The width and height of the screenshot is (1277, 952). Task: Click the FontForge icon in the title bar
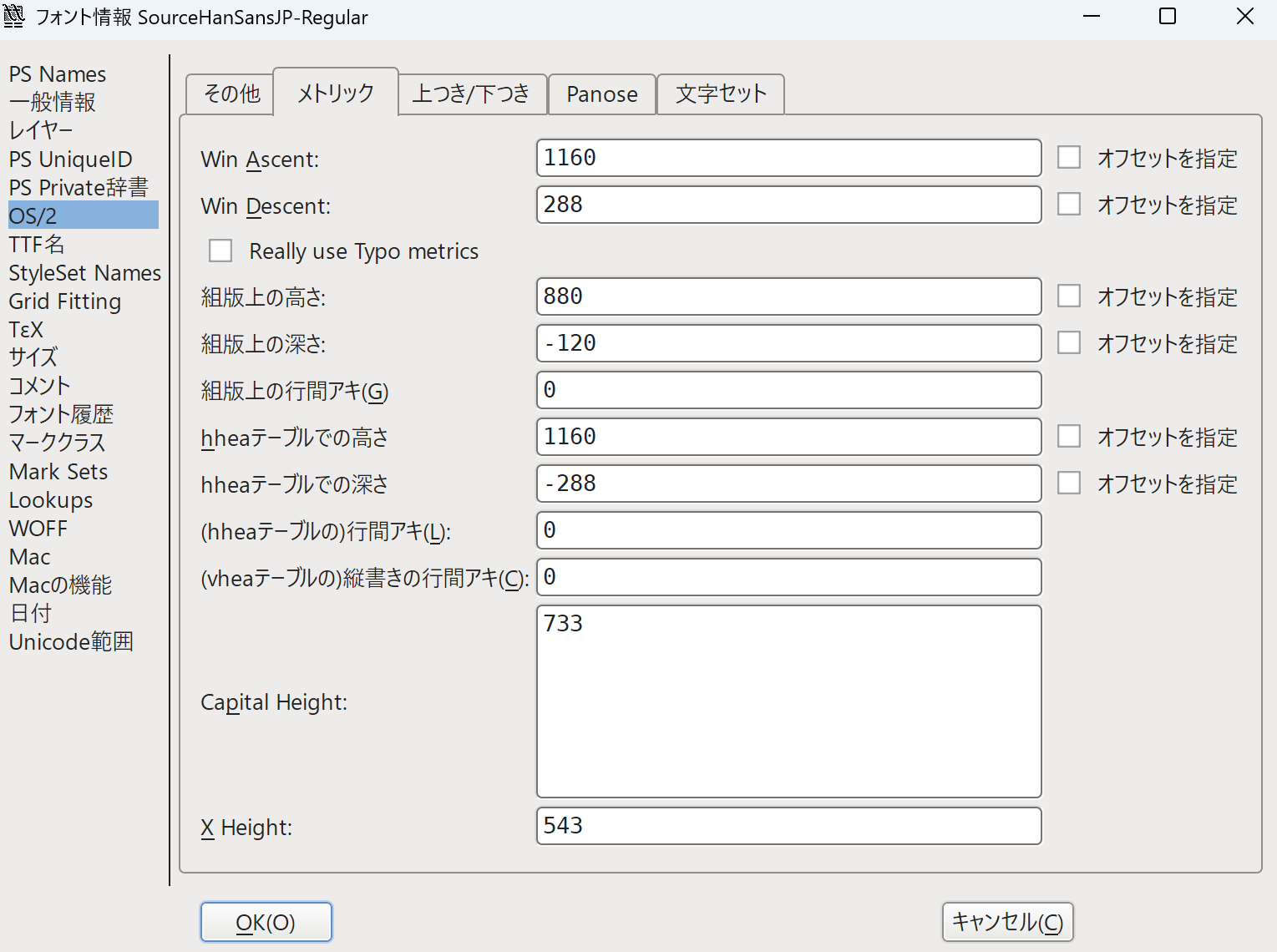point(14,16)
